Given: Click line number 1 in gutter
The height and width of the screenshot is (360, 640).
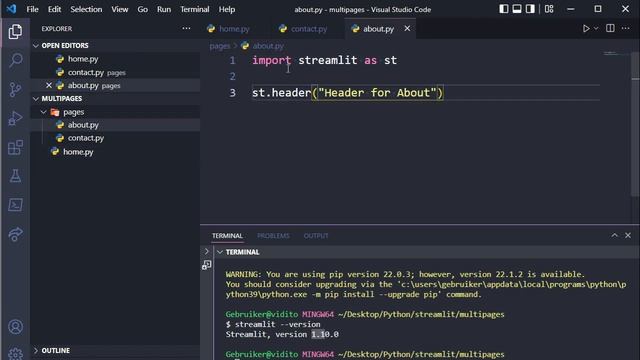Looking at the screenshot, I should (232, 60).
